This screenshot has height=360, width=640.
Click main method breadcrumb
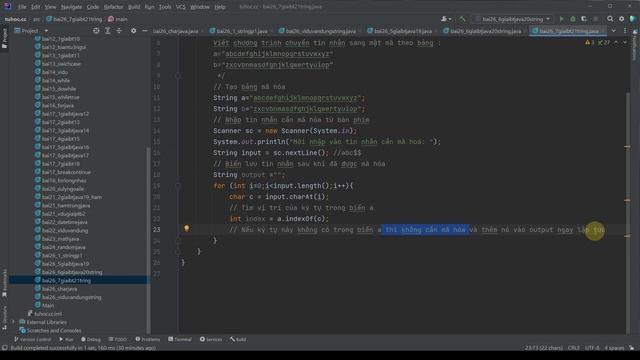118,19
